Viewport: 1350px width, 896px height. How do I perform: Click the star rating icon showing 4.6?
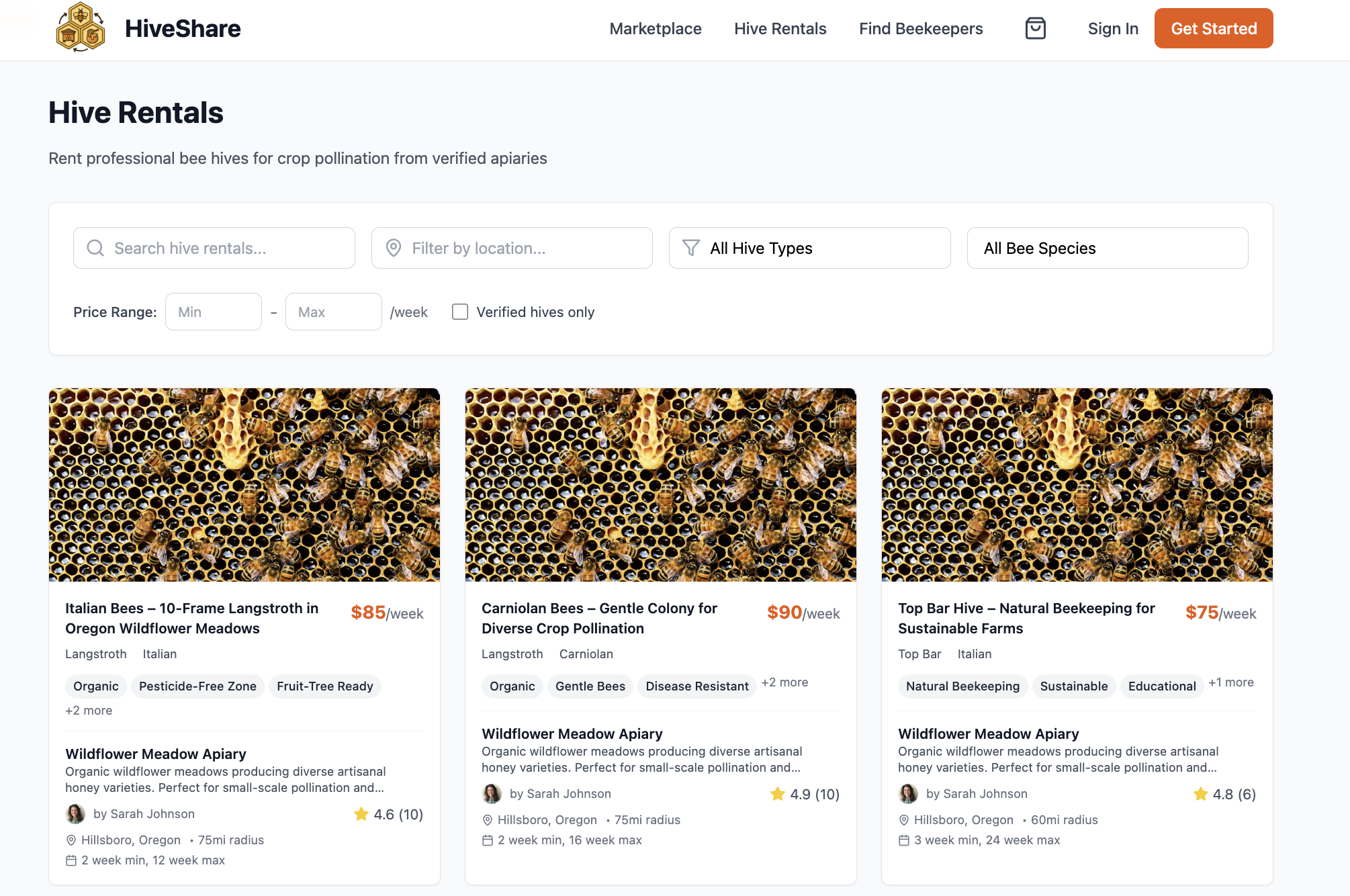click(x=361, y=814)
